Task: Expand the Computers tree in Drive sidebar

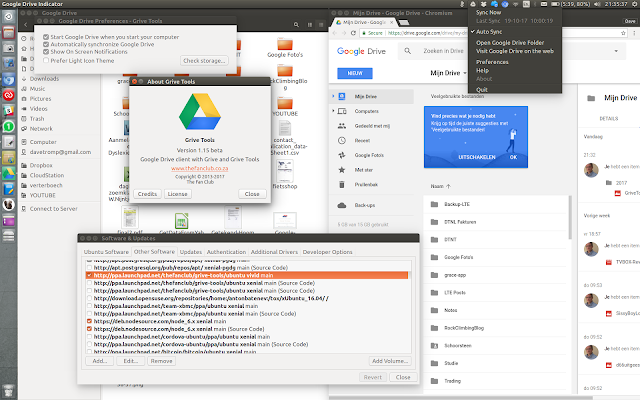Action: 333,111
